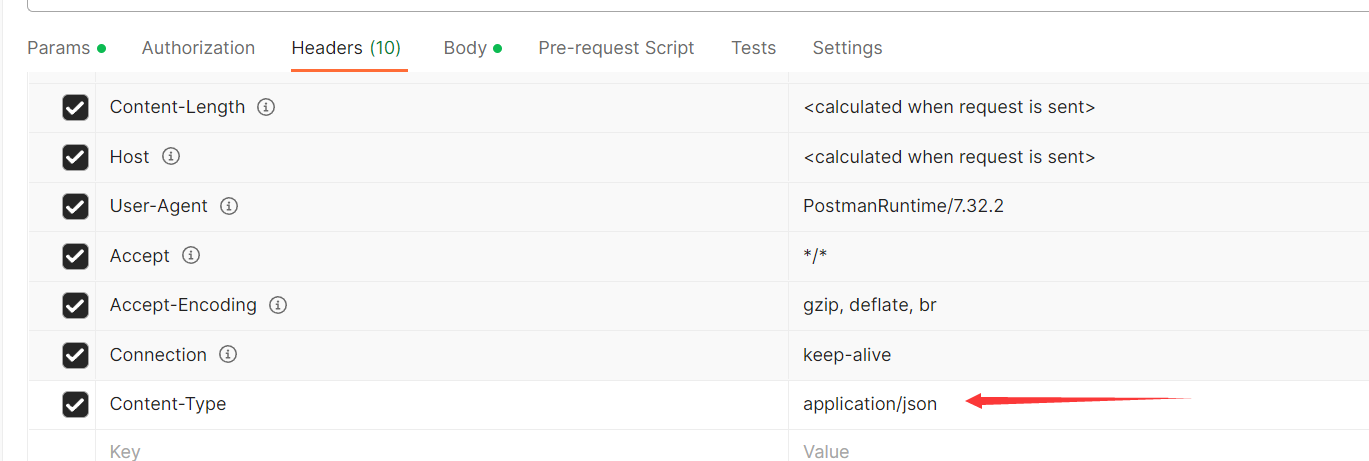Switch to the Settings tab
This screenshot has height=461, width=1369.
847,48
